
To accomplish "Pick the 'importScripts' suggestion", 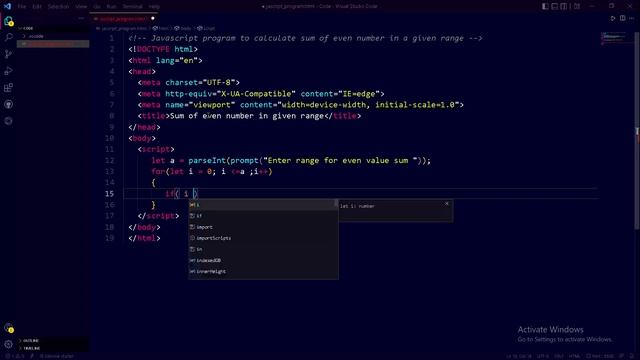I will tap(263, 238).
